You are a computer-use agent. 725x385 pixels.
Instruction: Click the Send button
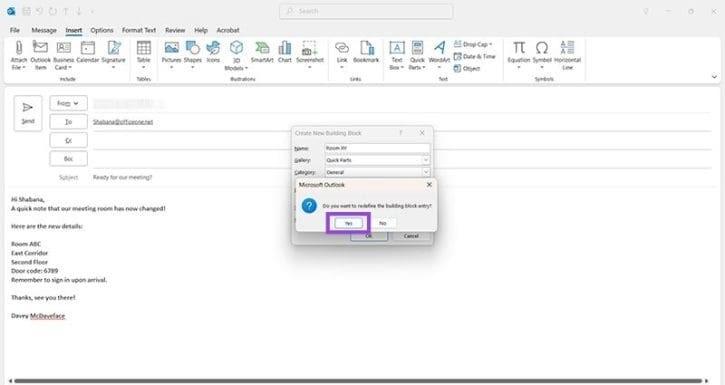(x=28, y=113)
